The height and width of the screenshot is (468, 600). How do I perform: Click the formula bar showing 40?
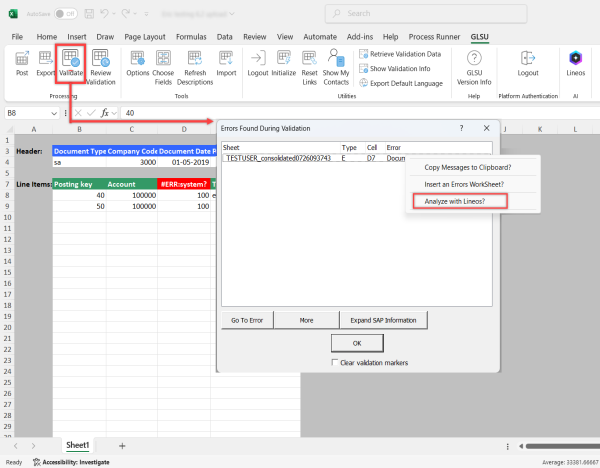[x=360, y=113]
